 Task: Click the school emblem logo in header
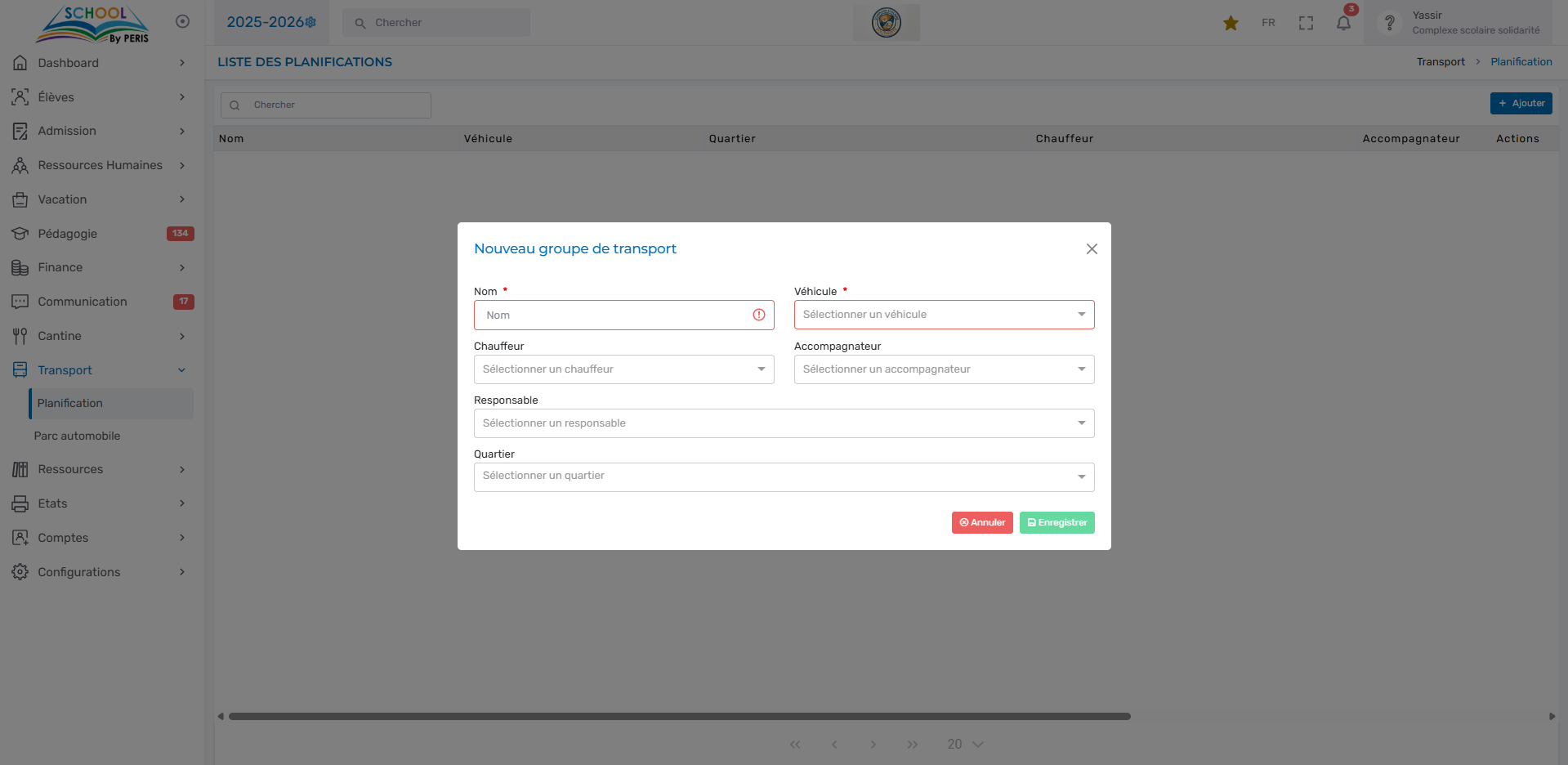coord(886,22)
